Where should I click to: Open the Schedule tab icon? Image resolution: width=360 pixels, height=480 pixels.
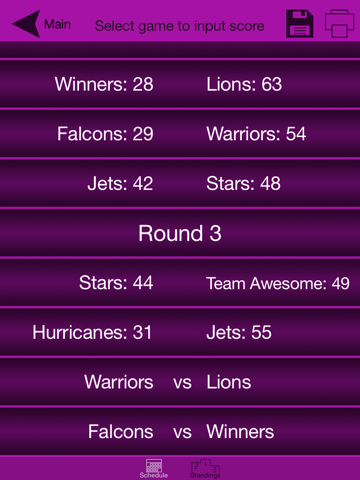(154, 468)
